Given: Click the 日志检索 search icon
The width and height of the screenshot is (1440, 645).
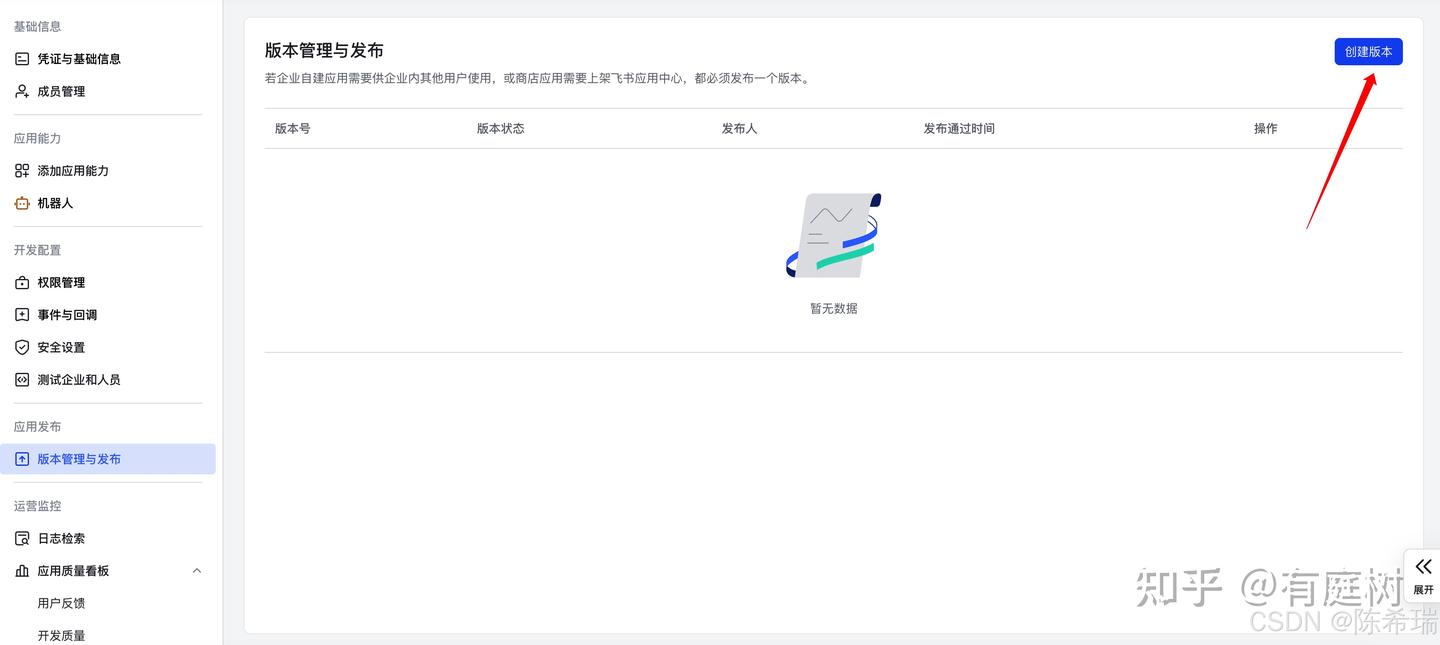Looking at the screenshot, I should click(x=22, y=539).
